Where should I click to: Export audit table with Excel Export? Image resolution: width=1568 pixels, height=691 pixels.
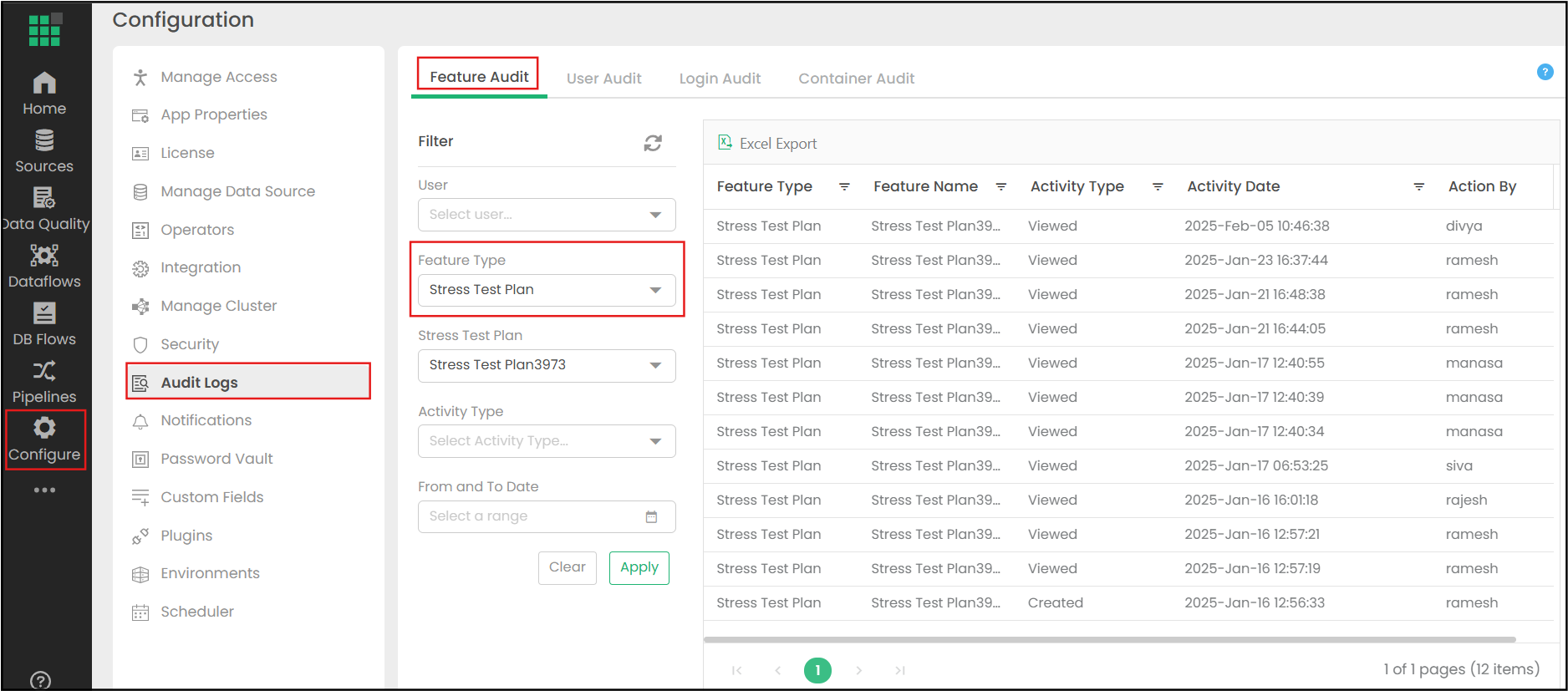point(768,144)
